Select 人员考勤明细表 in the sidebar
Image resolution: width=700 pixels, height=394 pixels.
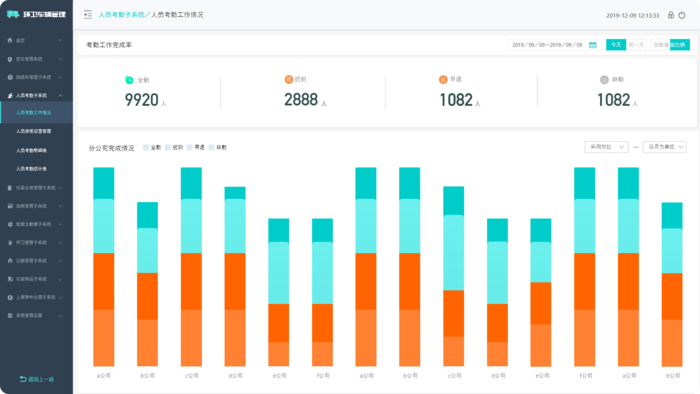[31, 150]
